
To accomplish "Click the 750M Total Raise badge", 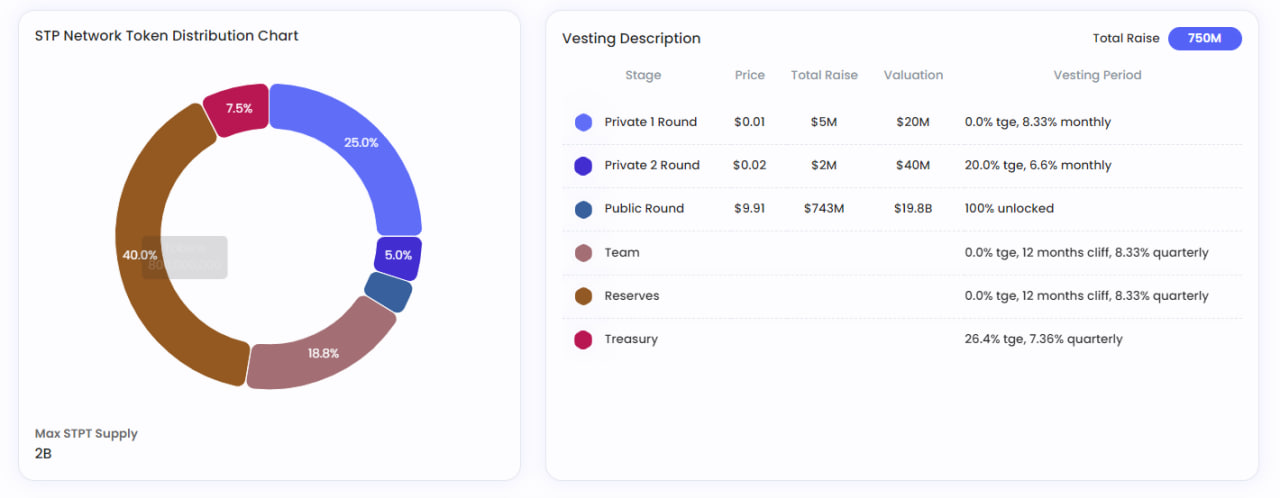I will pyautogui.click(x=1204, y=38).
